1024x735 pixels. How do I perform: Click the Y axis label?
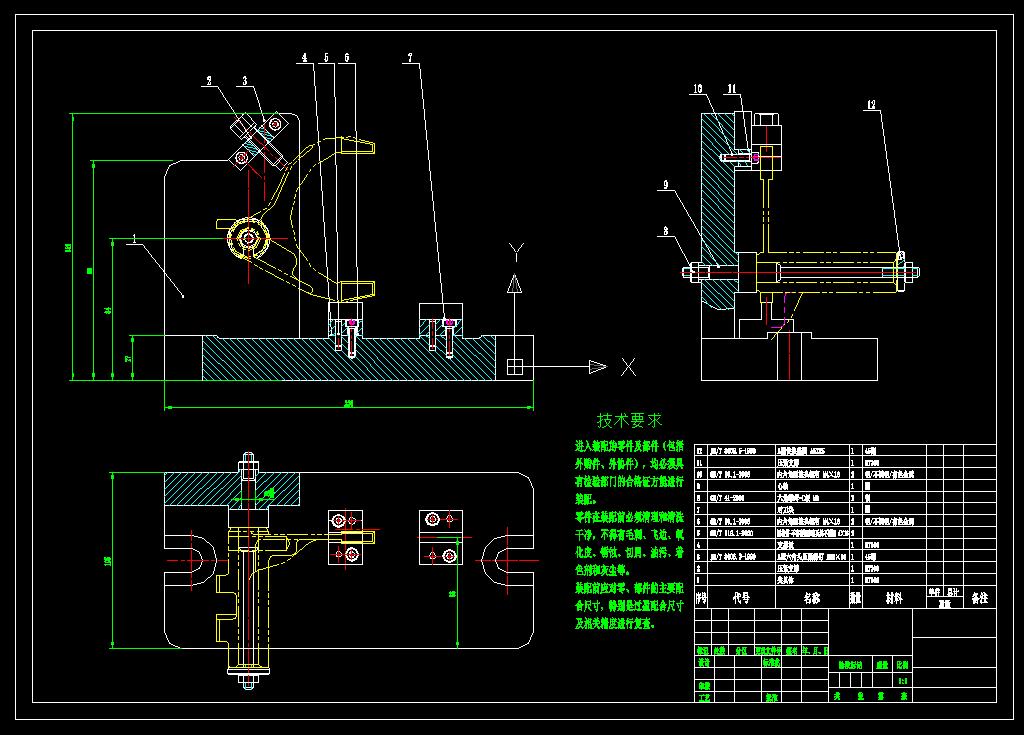pyautogui.click(x=516, y=253)
